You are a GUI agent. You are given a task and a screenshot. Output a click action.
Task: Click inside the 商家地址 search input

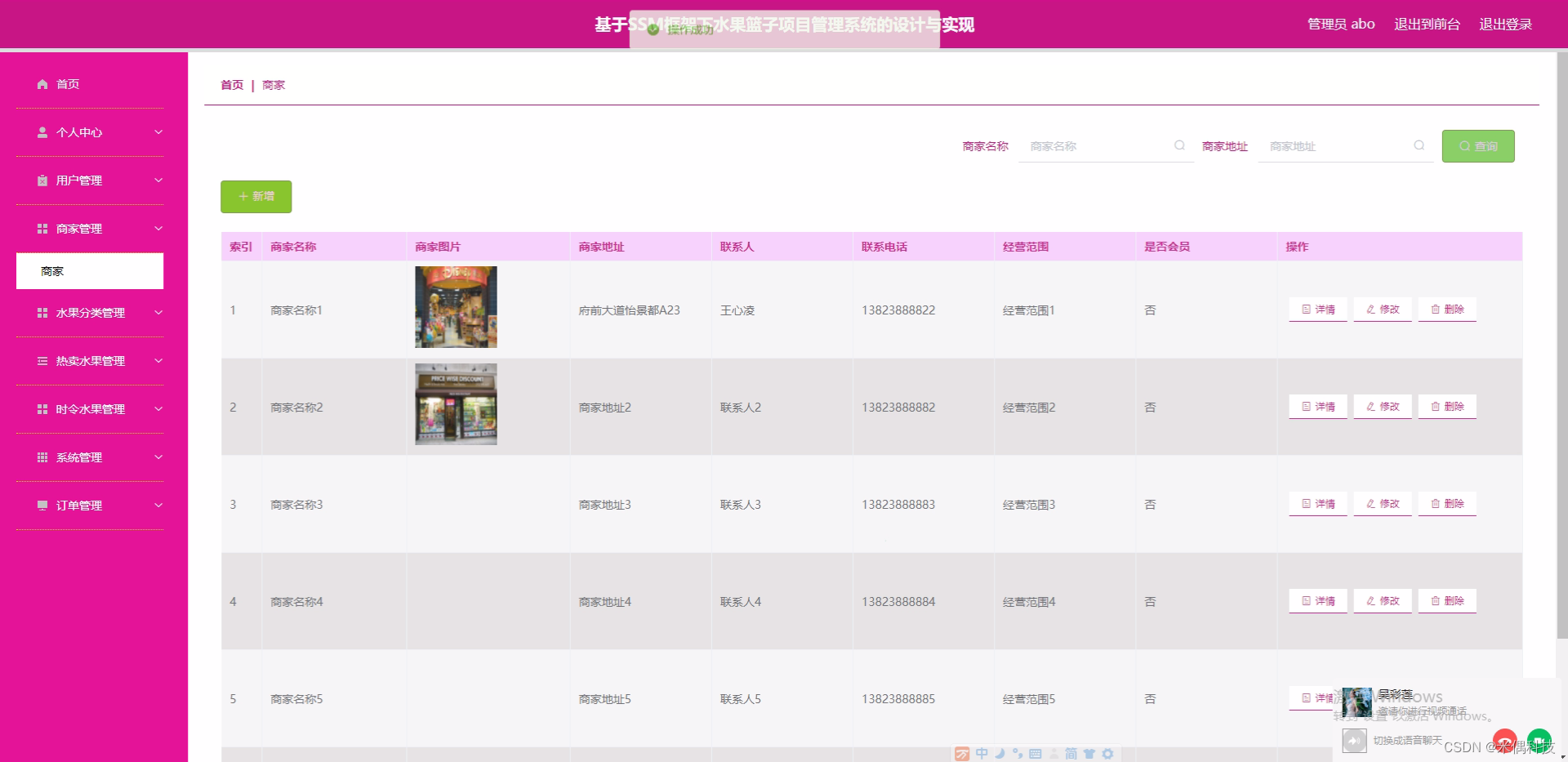pyautogui.click(x=1339, y=146)
